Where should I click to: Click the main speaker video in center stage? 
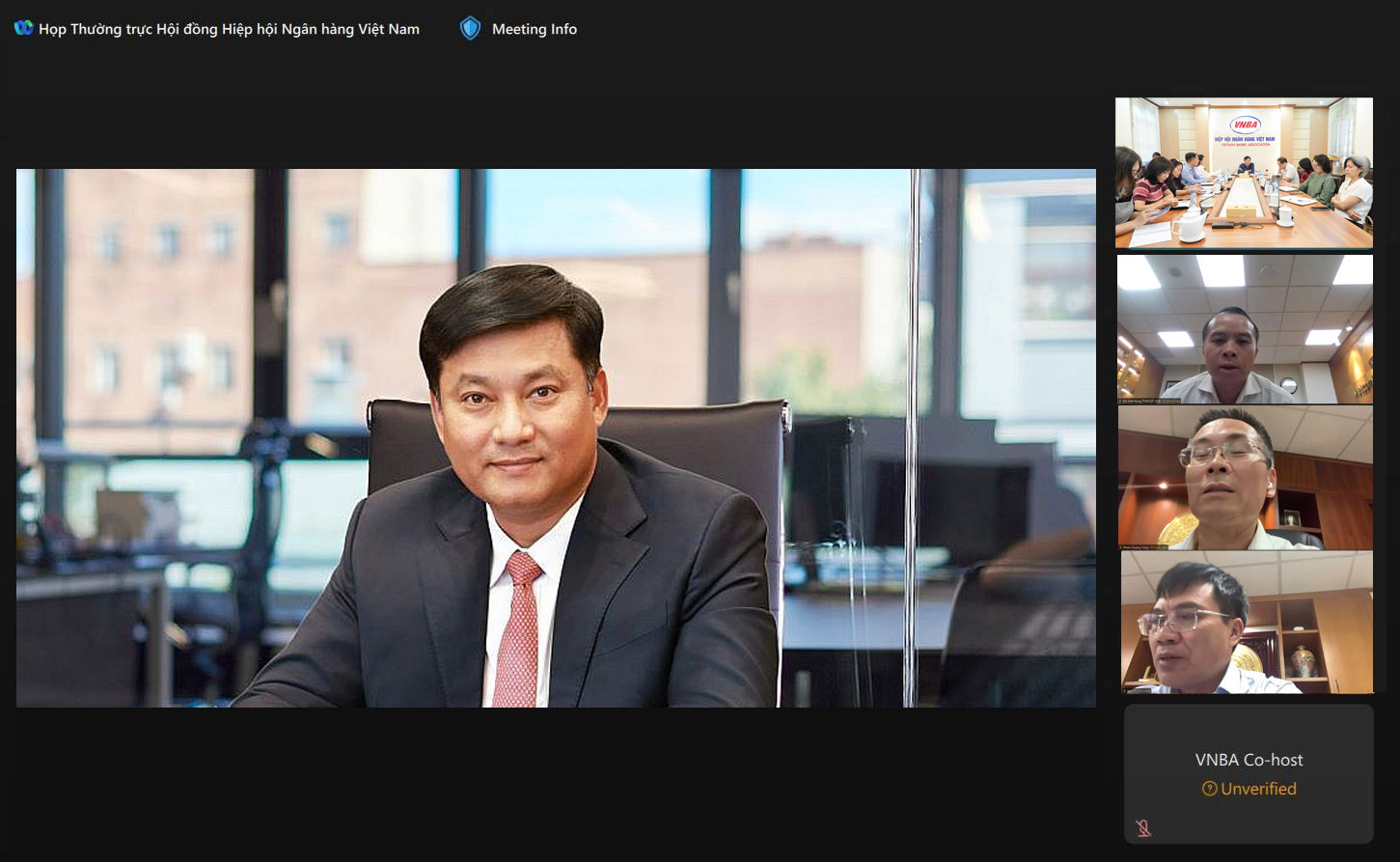click(x=556, y=437)
